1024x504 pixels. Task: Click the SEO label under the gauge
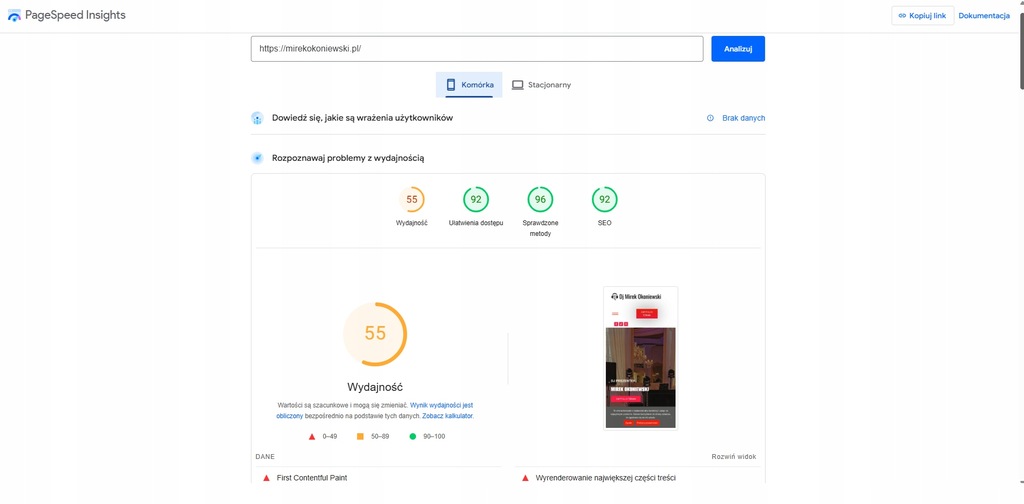click(605, 223)
